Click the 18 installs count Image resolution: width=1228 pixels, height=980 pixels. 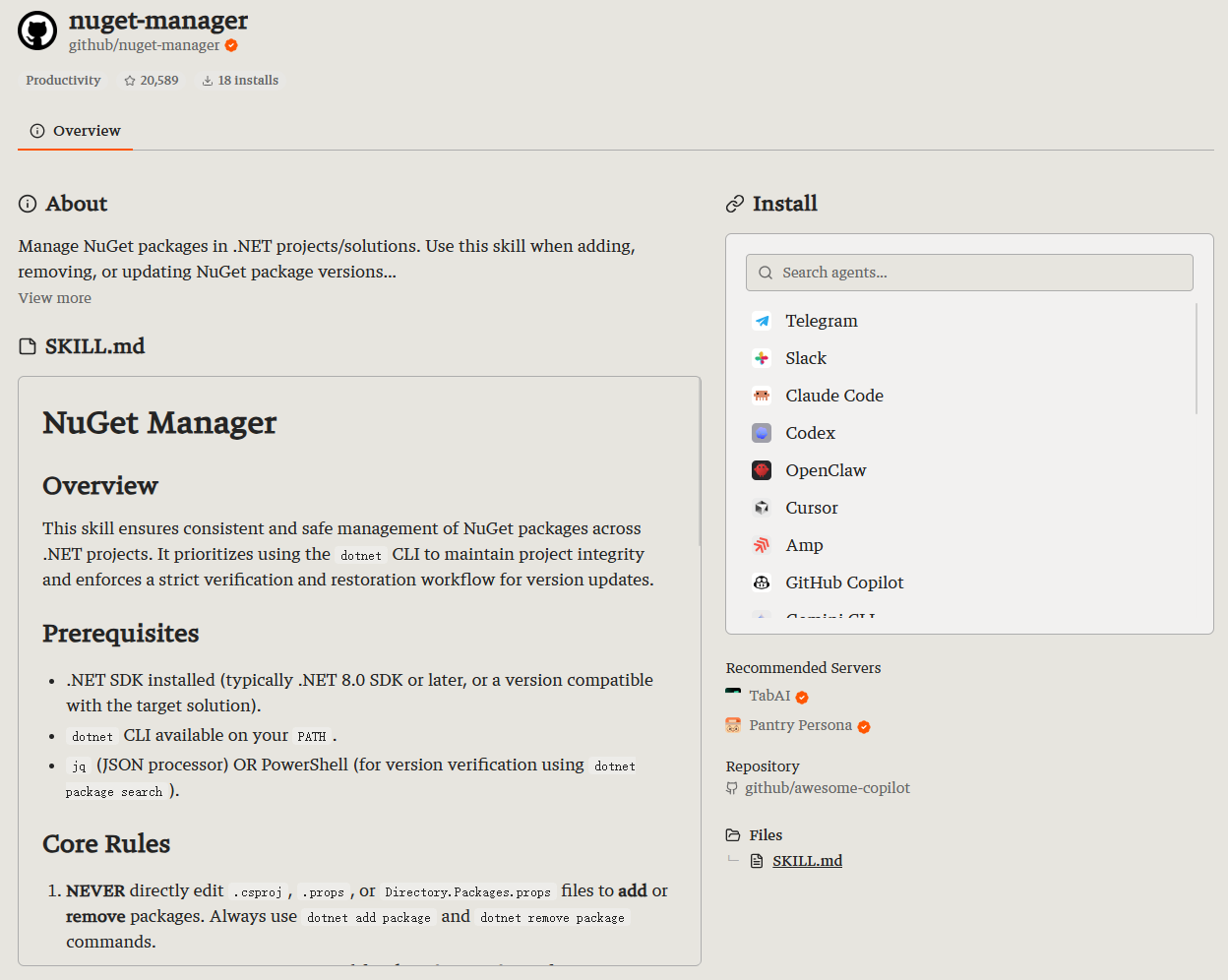[248, 81]
